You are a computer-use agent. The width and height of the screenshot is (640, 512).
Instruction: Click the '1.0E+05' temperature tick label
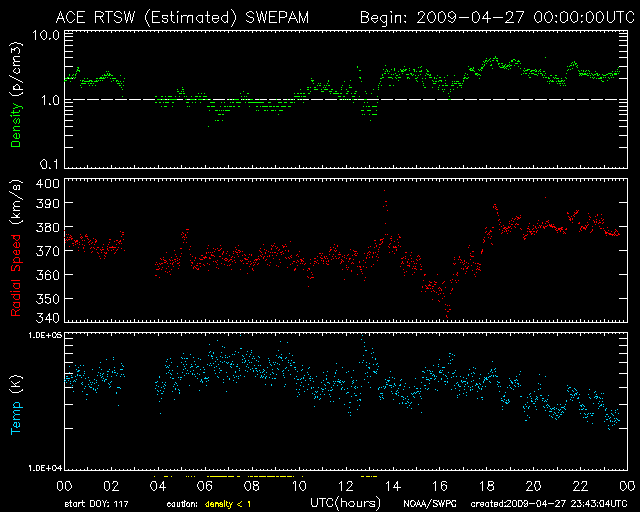45,336
